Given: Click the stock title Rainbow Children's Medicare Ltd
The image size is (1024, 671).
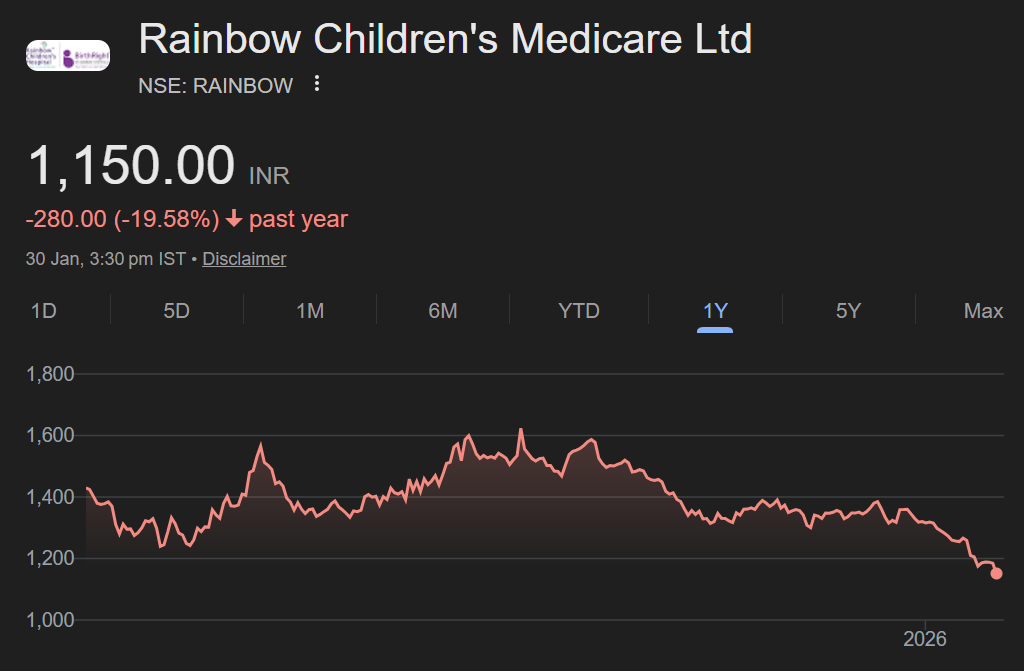Looking at the screenshot, I should coord(445,39).
